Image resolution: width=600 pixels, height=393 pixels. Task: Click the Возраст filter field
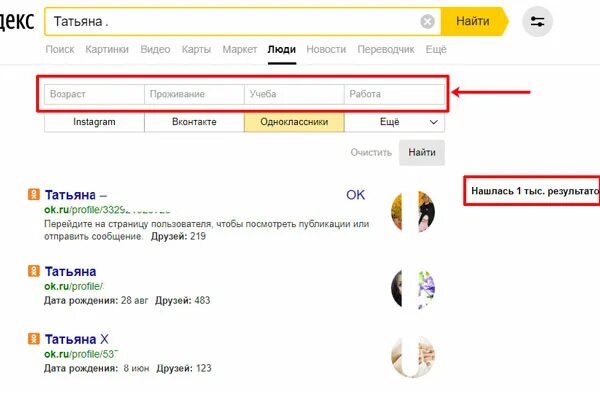pos(95,94)
